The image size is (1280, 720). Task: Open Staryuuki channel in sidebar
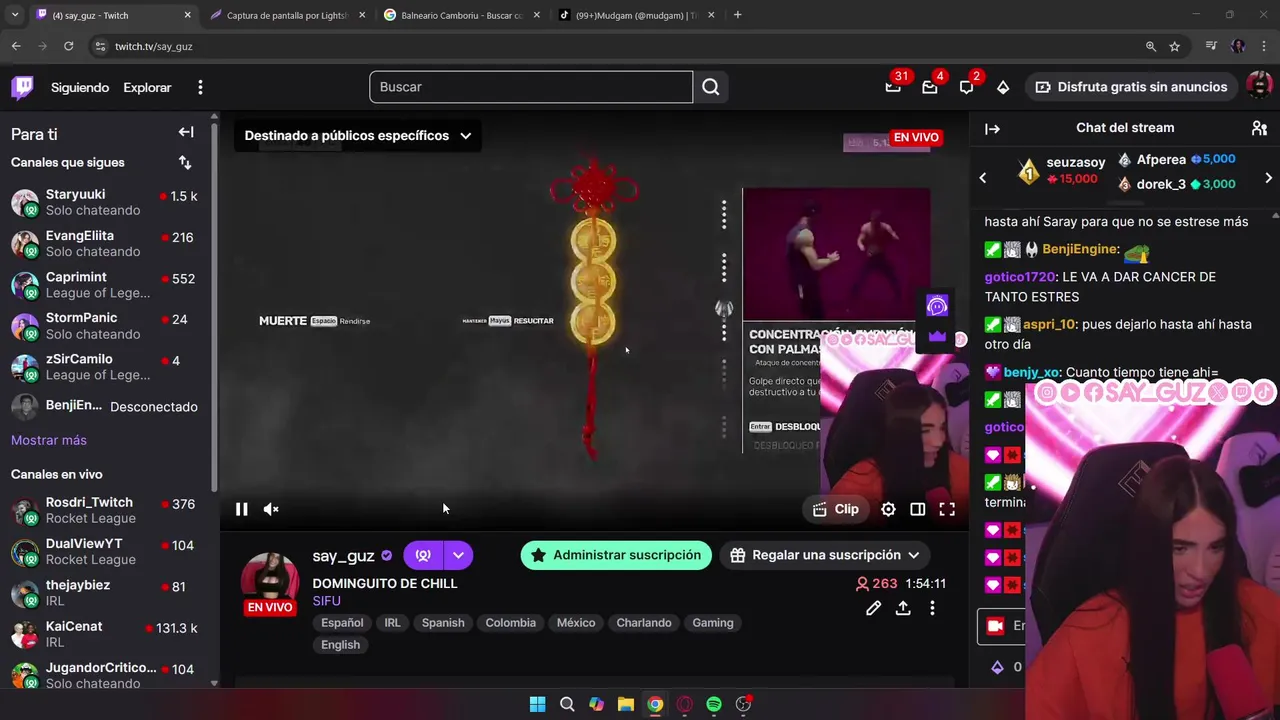click(104, 202)
